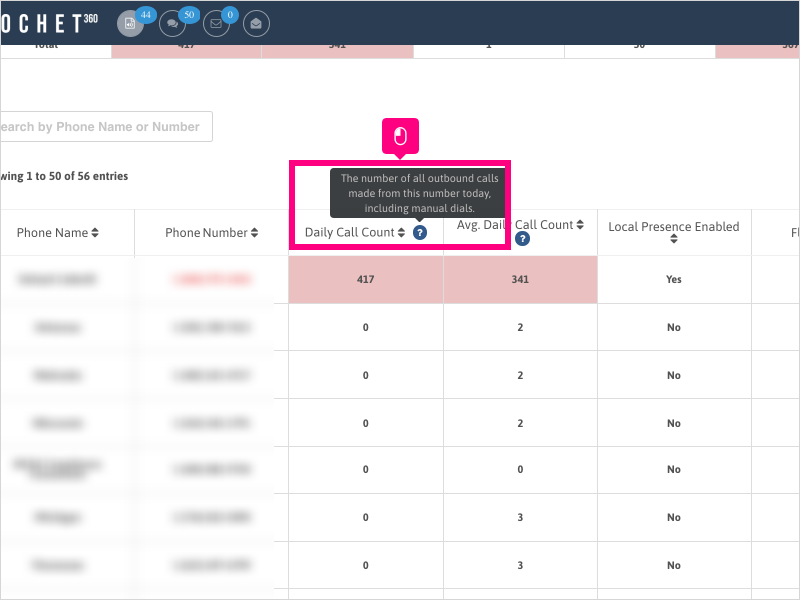Select the 341 average daily call cell
Viewport: 800px width, 600px height.
(520, 280)
